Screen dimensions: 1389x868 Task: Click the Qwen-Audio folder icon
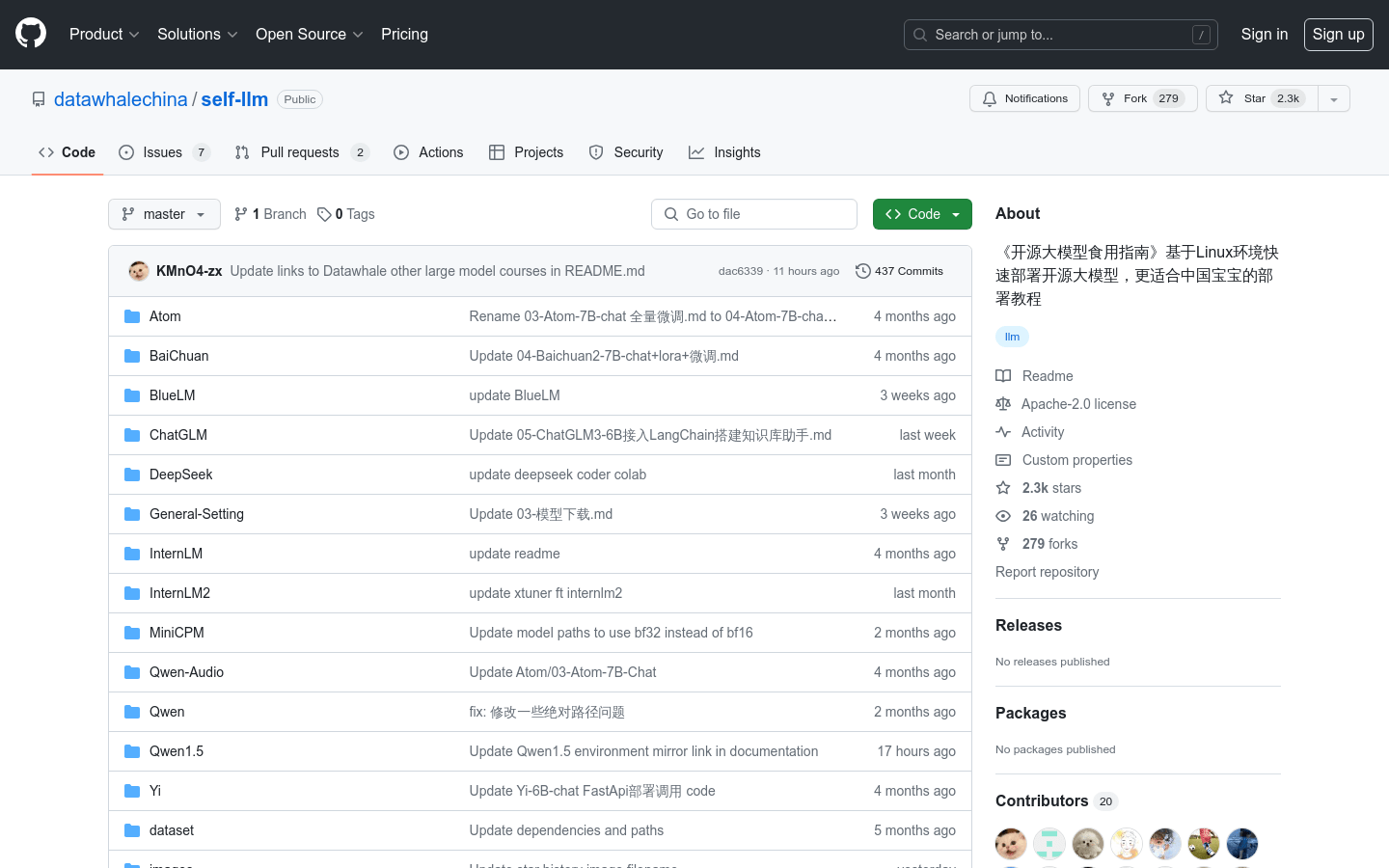tap(132, 672)
